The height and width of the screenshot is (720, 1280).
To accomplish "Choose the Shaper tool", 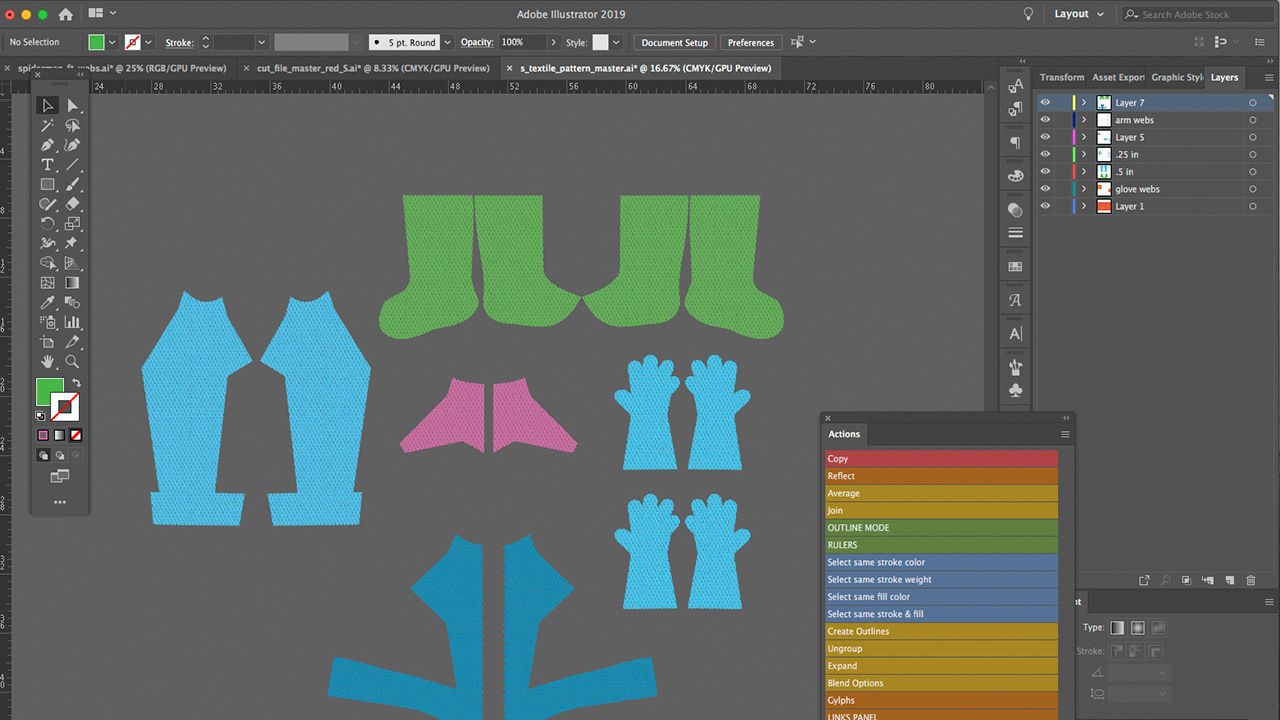I will [47, 204].
